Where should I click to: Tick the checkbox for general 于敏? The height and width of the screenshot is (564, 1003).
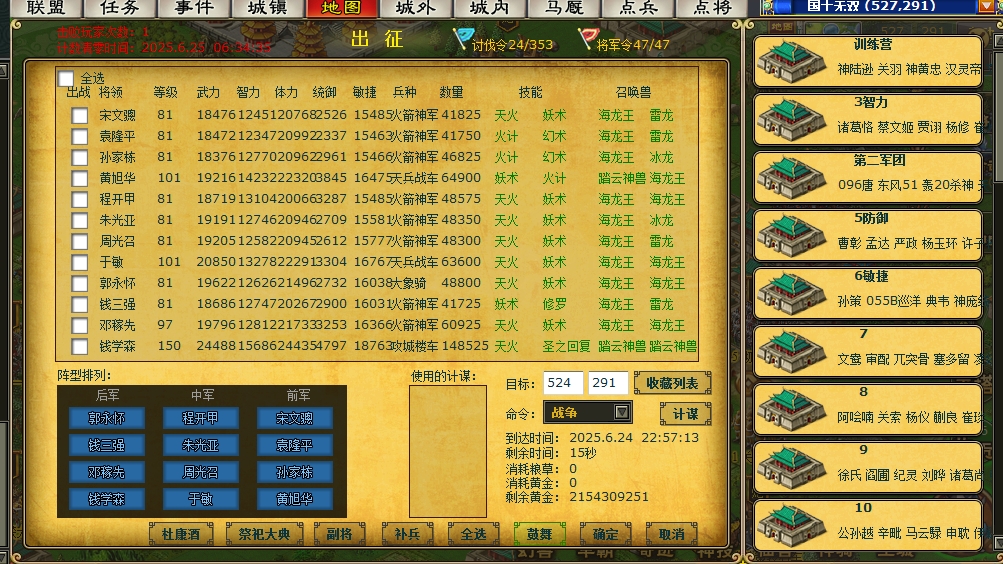coord(79,263)
